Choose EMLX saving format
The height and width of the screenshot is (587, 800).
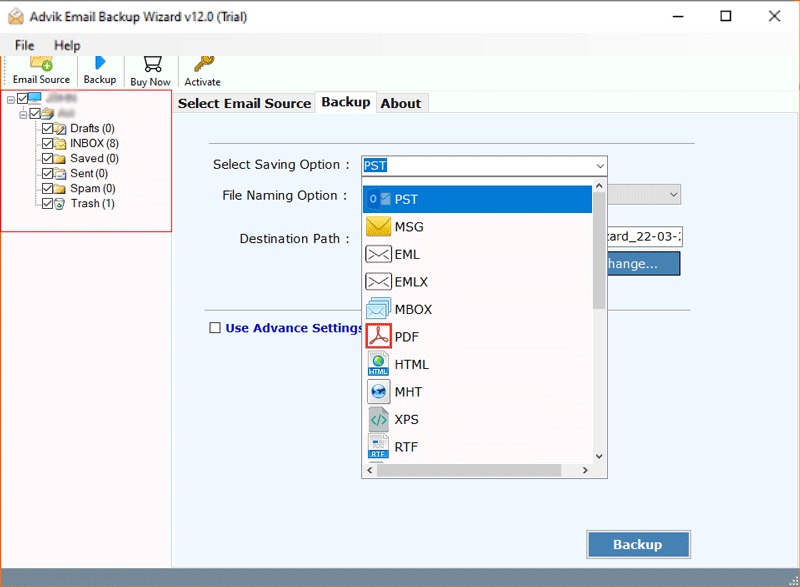pyautogui.click(x=477, y=282)
